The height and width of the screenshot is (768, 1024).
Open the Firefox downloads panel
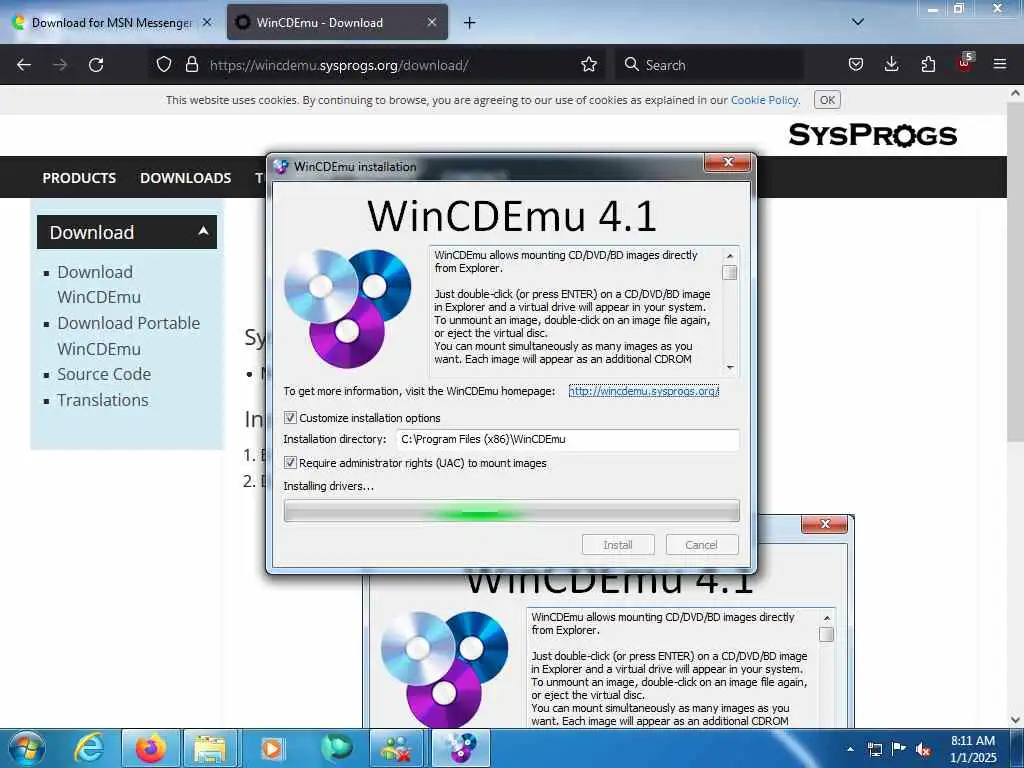point(891,65)
